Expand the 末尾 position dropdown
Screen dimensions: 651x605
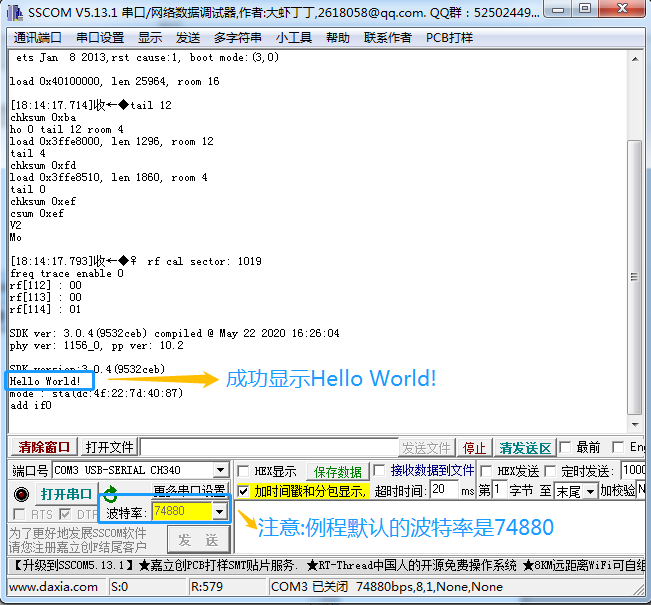pyautogui.click(x=590, y=492)
